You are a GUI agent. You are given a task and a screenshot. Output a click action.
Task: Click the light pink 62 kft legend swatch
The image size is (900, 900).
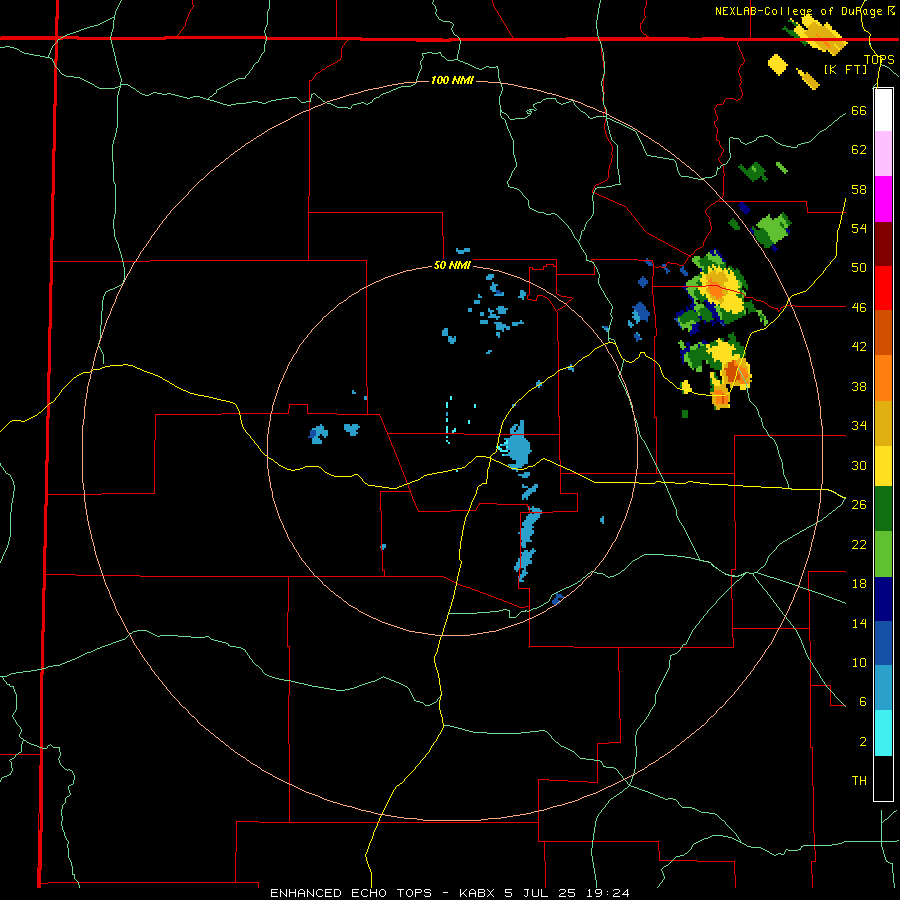click(x=883, y=154)
